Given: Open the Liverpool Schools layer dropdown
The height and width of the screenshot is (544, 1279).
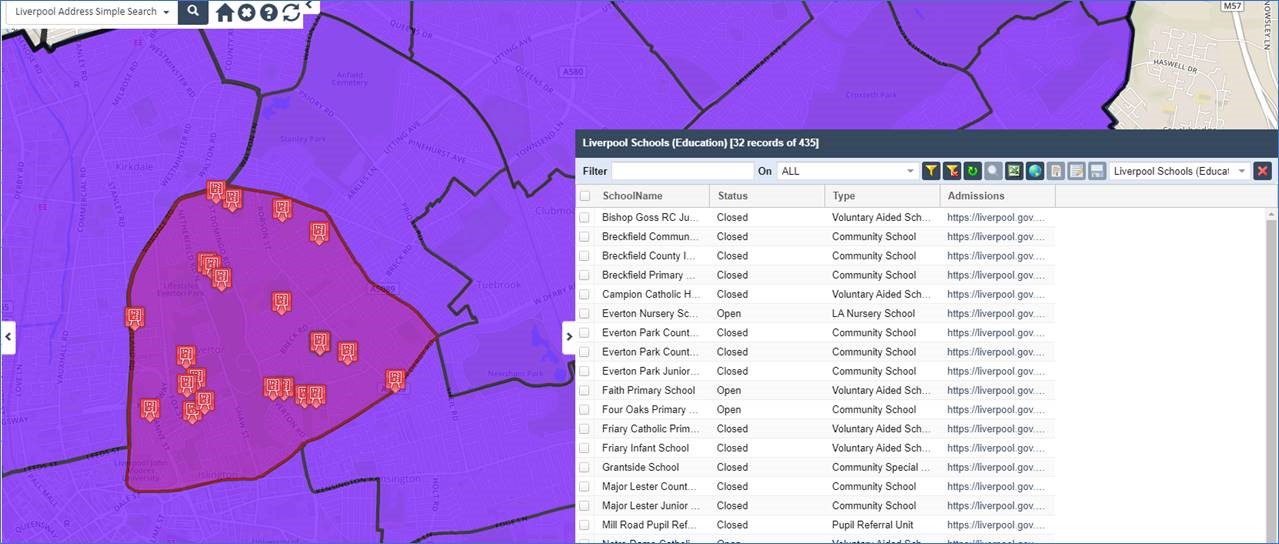Looking at the screenshot, I should click(1179, 171).
